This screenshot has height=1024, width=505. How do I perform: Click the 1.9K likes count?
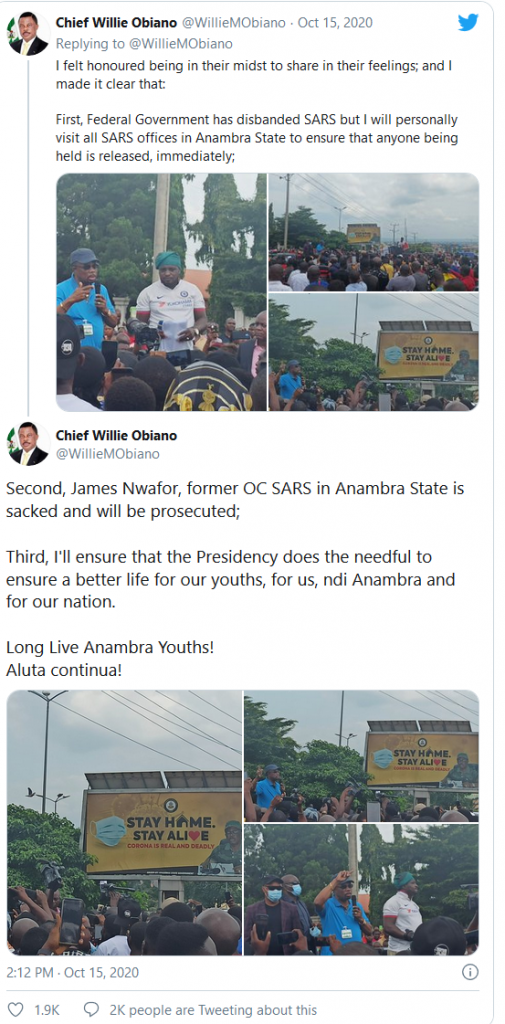coord(47,1010)
